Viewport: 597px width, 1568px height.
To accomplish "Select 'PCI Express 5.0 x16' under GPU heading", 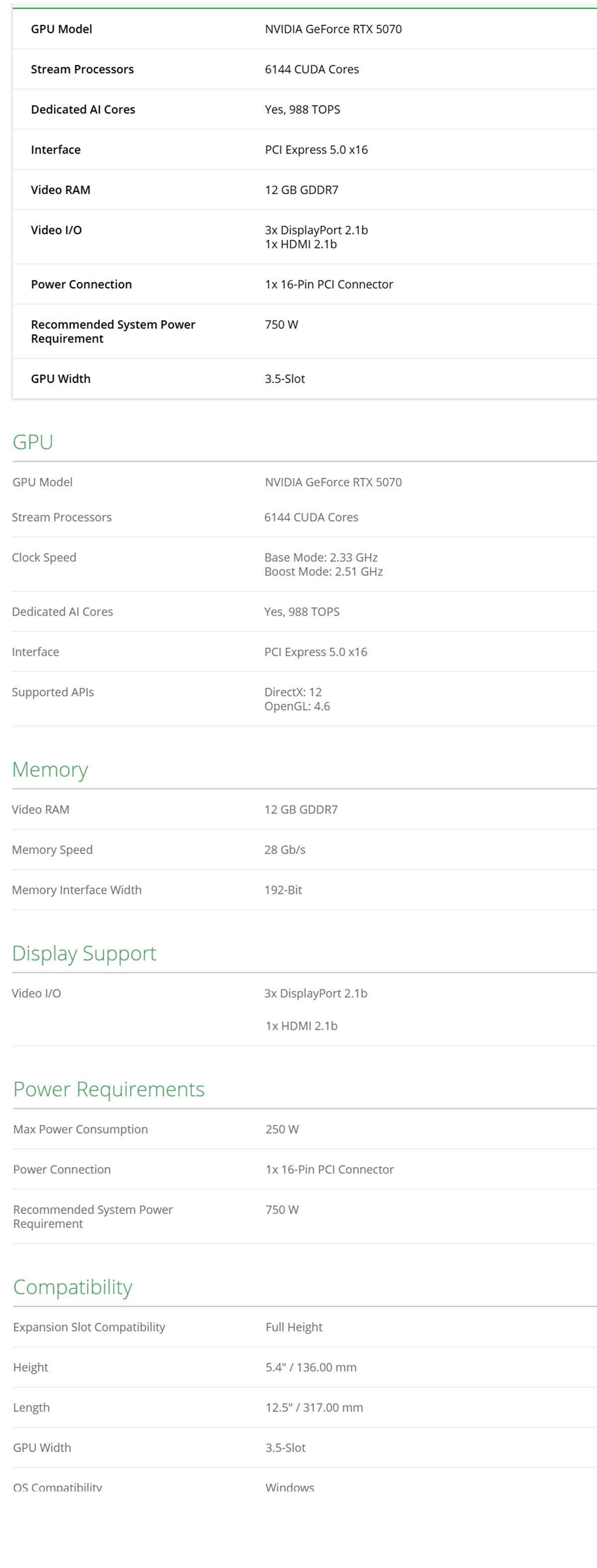I will click(316, 652).
